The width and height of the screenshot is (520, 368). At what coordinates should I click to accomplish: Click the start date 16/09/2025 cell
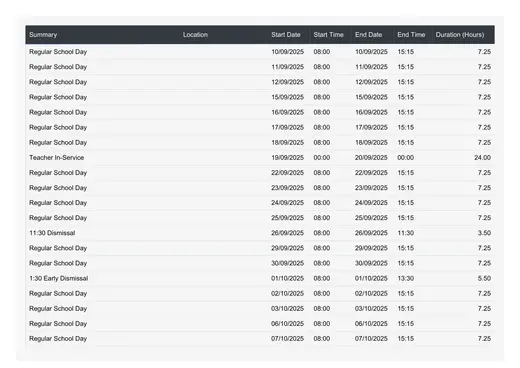287,112
